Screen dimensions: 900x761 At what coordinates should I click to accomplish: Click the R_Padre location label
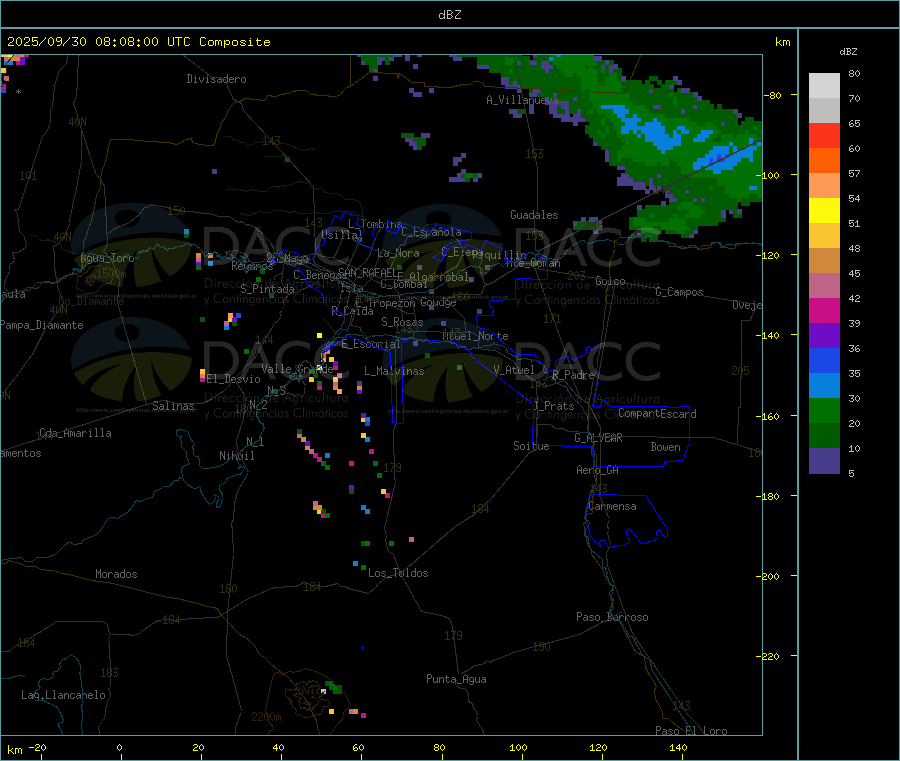(x=573, y=375)
